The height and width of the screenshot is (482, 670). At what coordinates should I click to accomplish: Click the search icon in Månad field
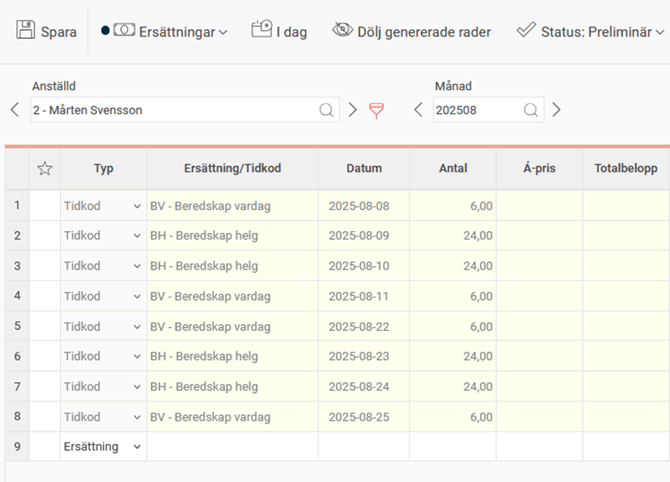tap(531, 110)
